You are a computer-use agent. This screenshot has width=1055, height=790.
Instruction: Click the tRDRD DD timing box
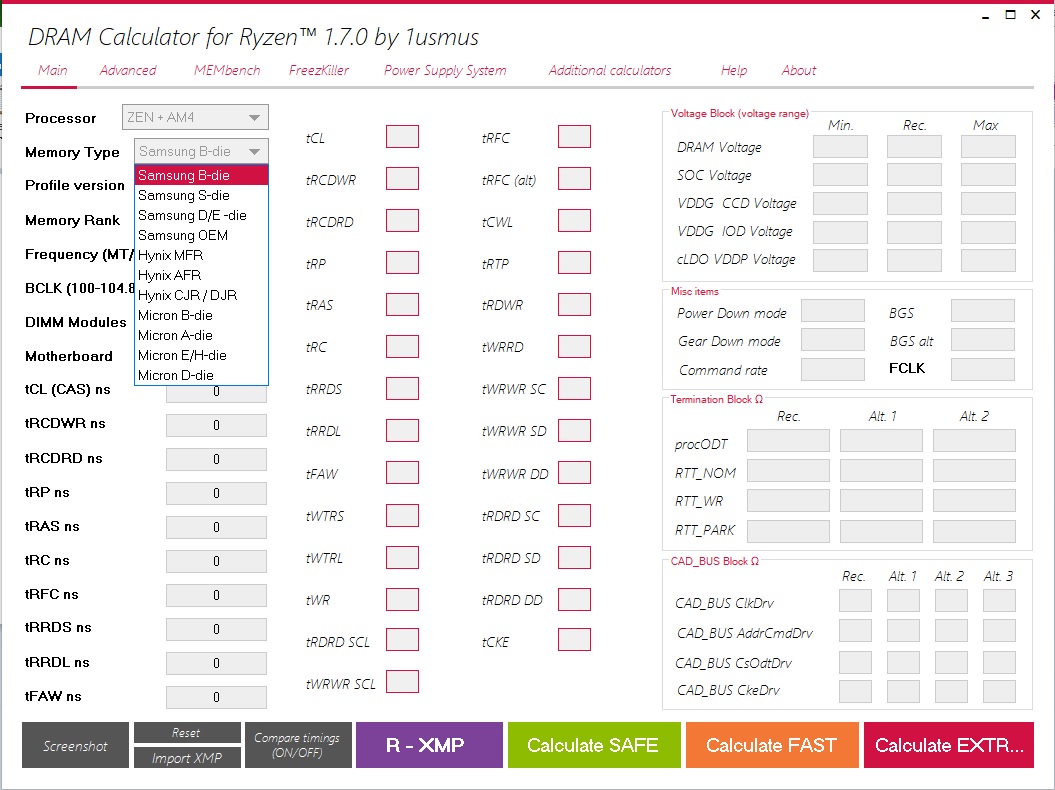575,599
